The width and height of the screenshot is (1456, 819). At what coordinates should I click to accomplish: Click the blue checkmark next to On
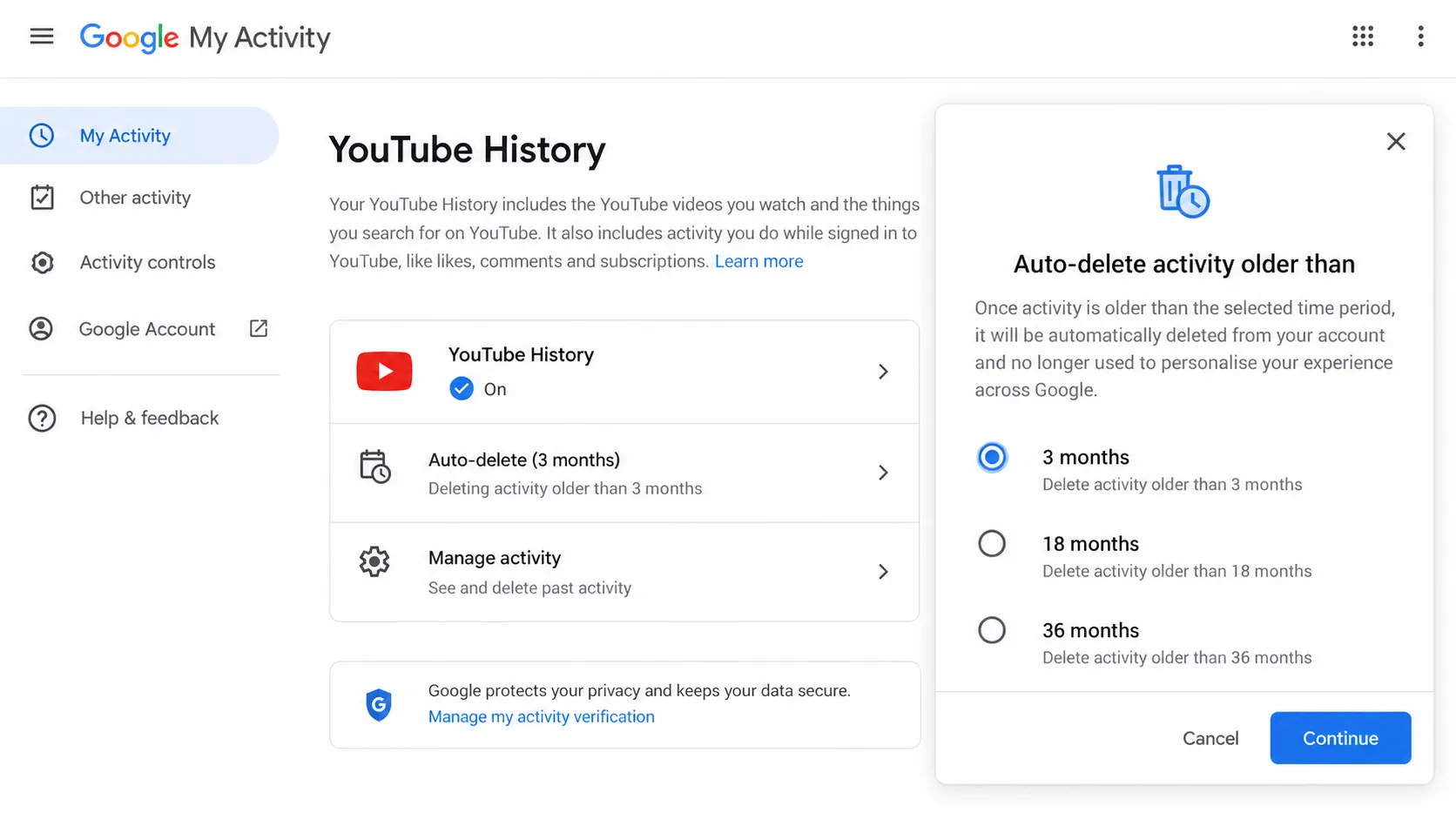pos(462,389)
